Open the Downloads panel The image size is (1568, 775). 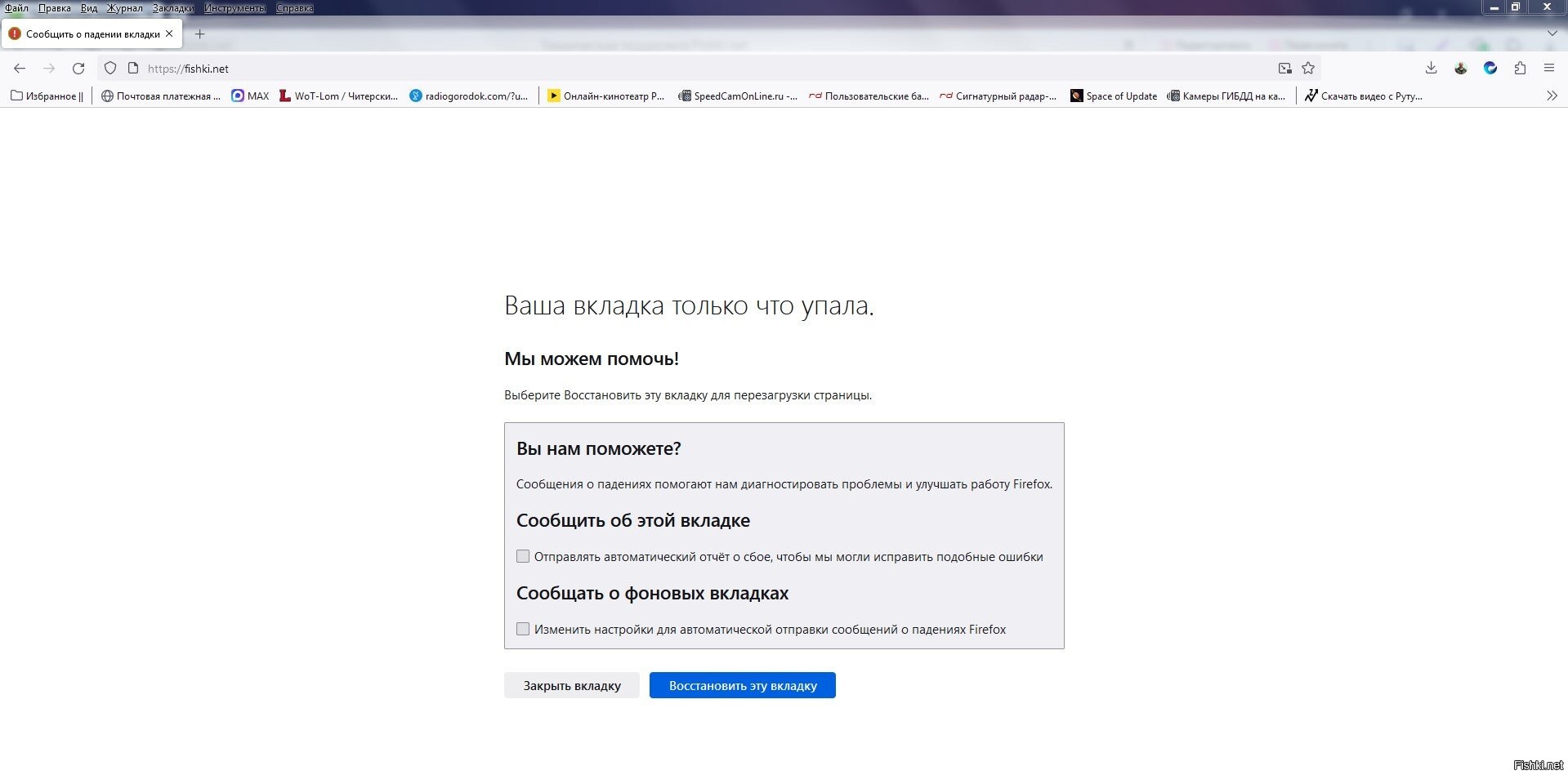tap(1431, 69)
